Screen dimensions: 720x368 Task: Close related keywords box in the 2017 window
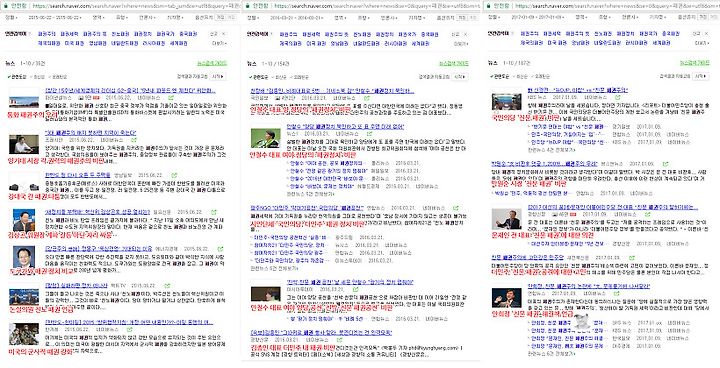coord(706,34)
